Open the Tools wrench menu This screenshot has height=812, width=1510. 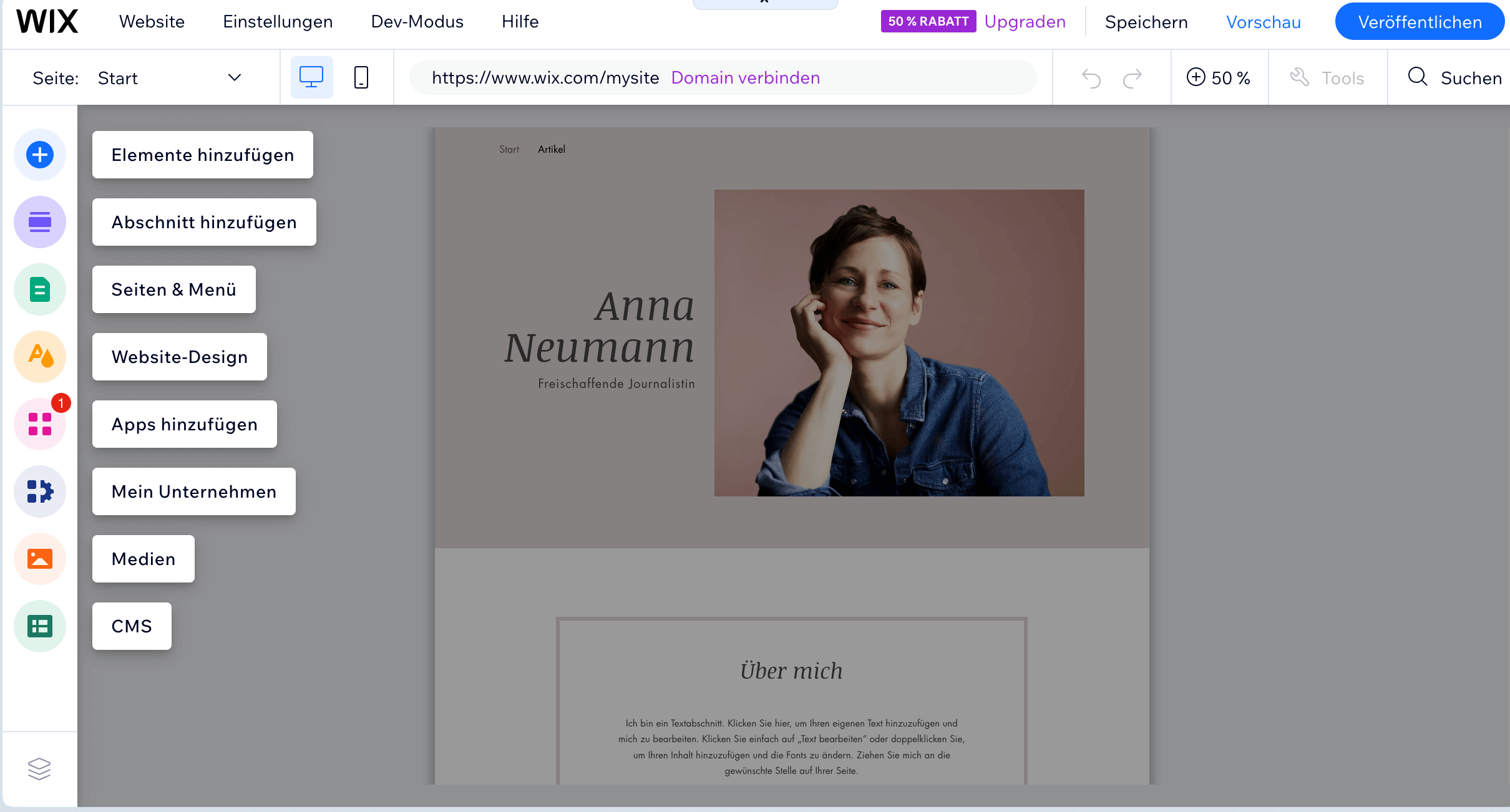click(x=1327, y=78)
